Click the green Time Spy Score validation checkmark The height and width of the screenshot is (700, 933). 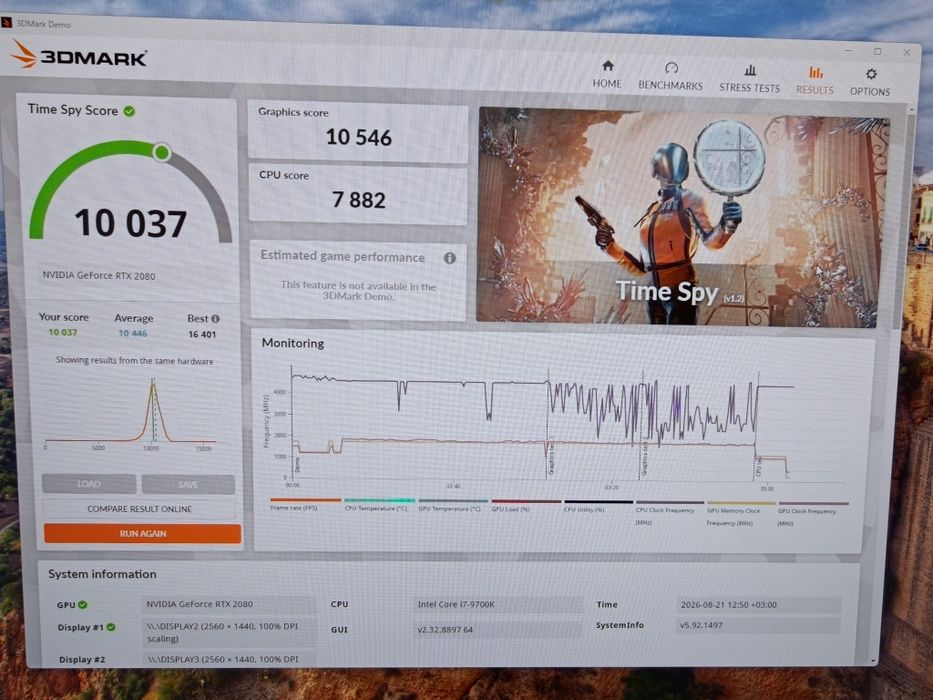(129, 111)
